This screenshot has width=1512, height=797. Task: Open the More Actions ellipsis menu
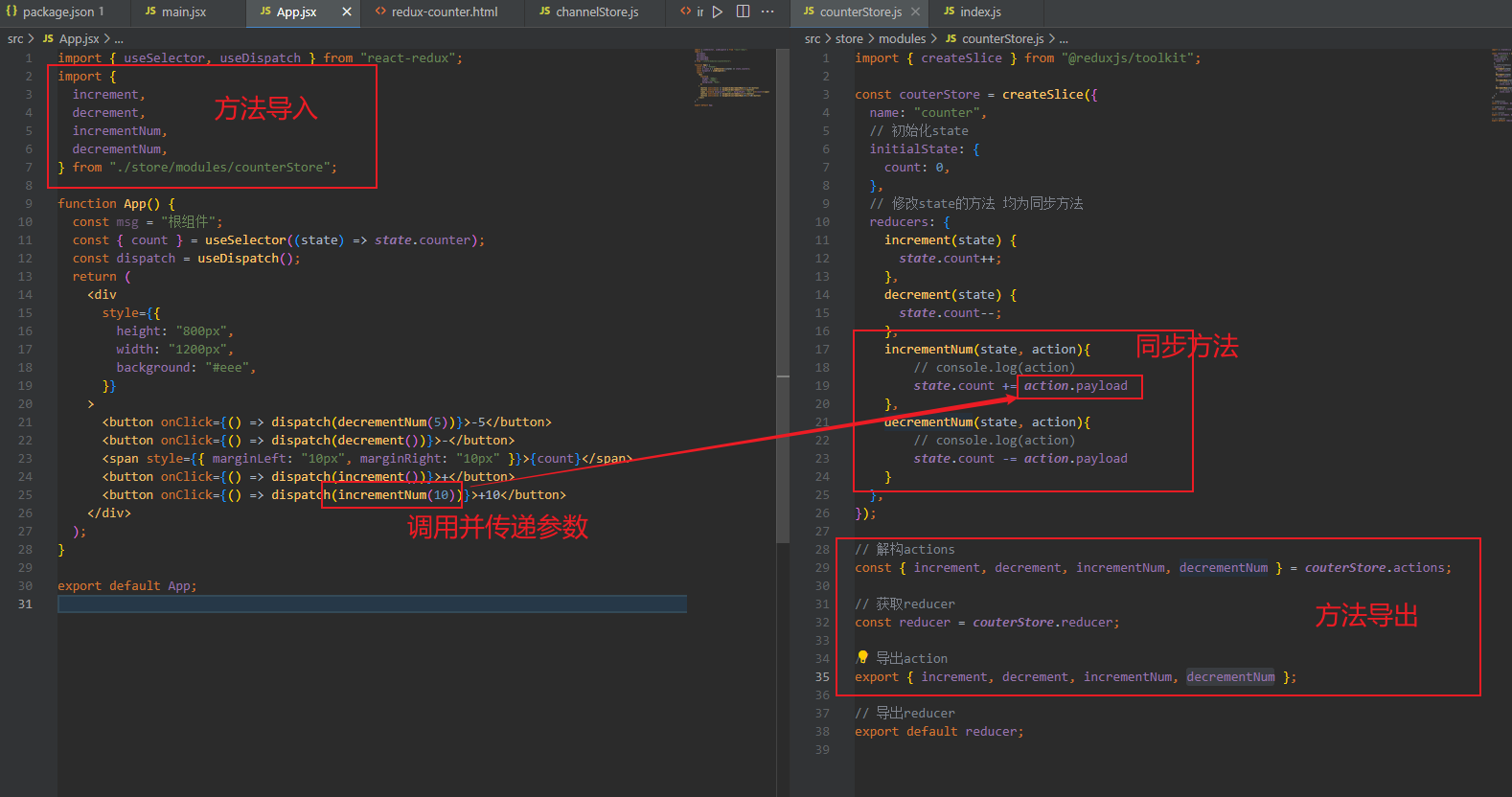(x=767, y=11)
